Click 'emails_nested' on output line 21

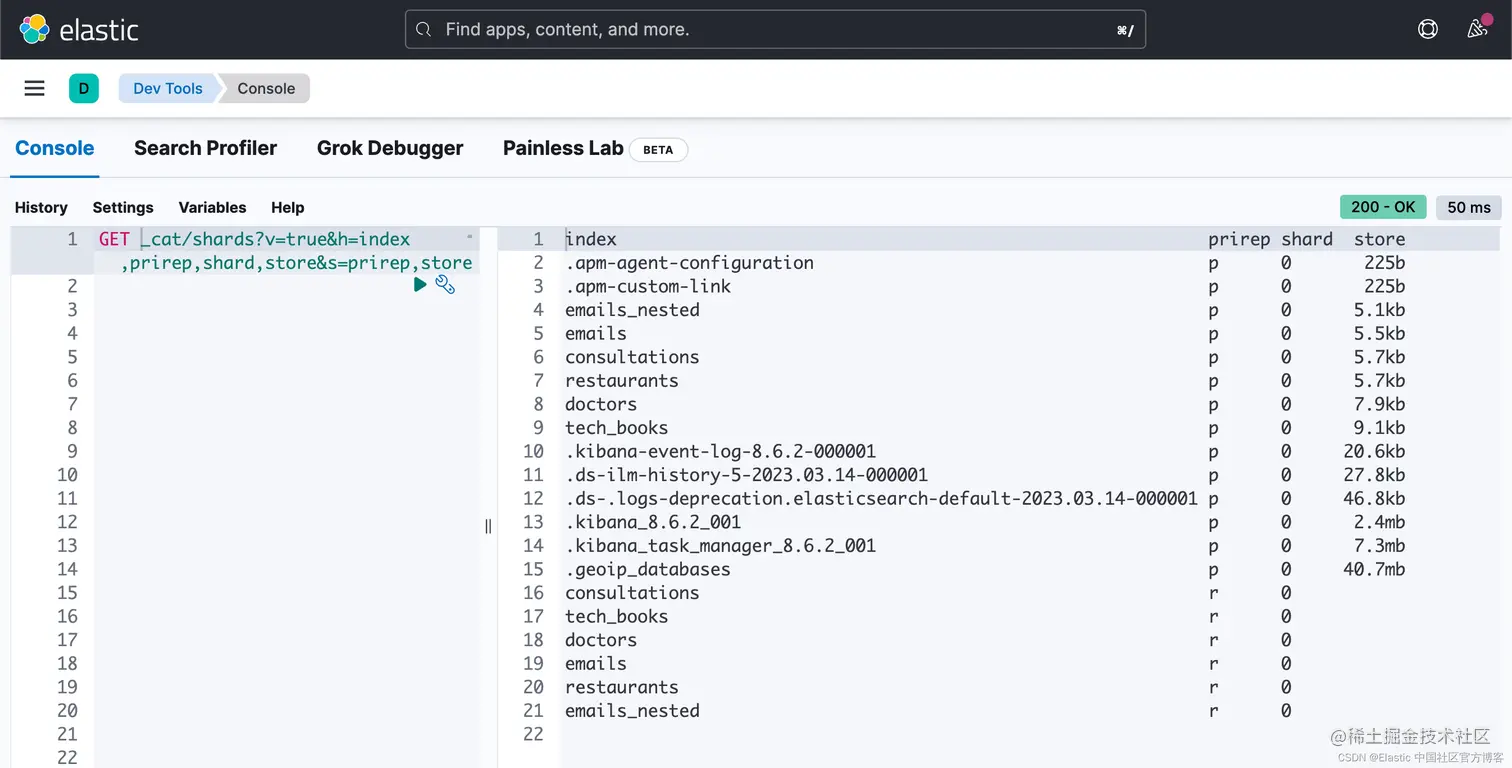point(632,711)
